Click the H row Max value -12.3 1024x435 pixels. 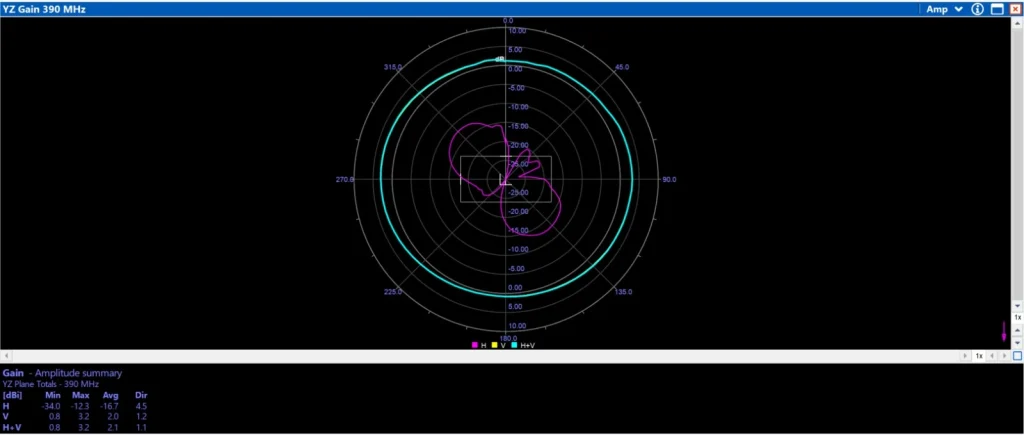(80, 406)
